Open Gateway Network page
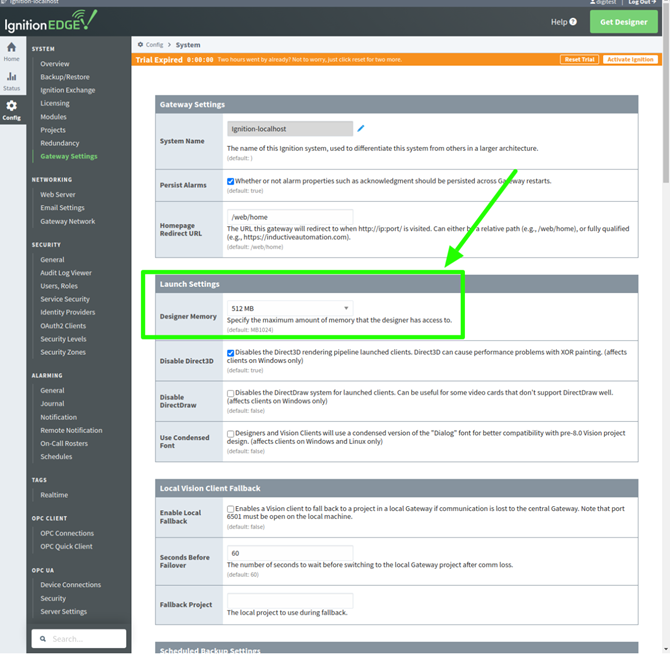 click(68, 221)
